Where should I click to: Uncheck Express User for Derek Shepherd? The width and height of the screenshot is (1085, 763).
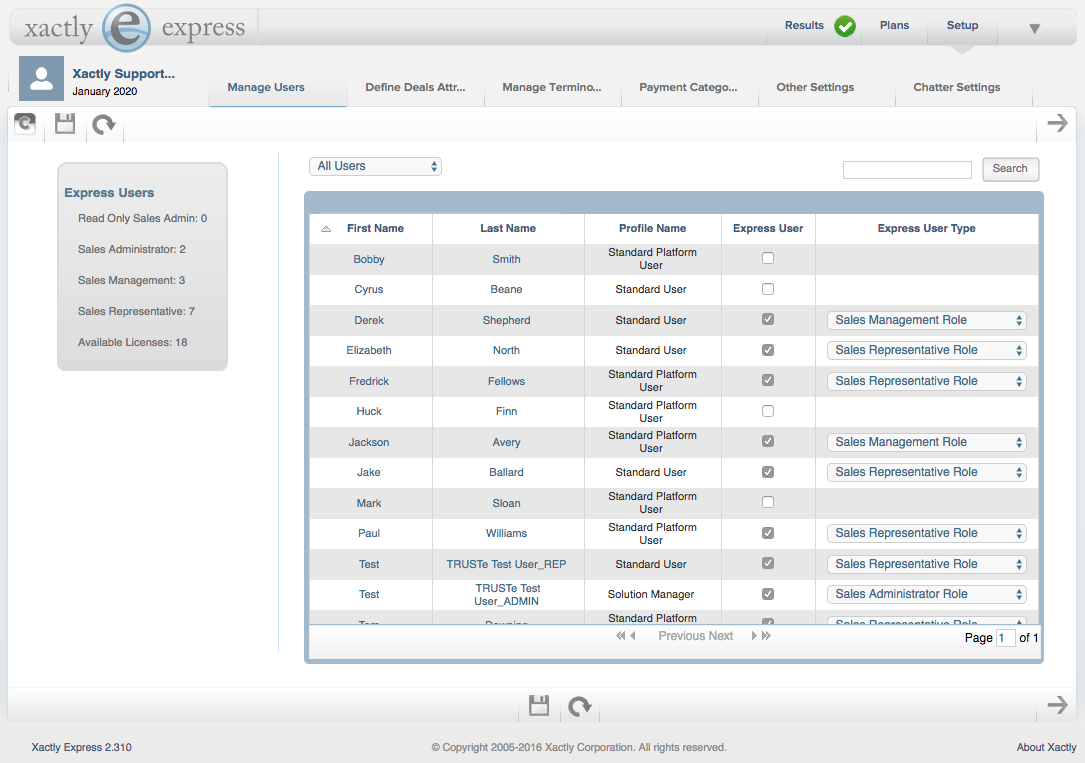coord(768,320)
